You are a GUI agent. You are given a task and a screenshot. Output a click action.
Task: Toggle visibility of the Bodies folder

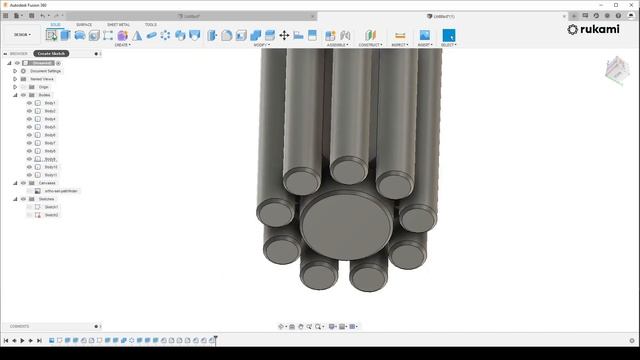23,95
